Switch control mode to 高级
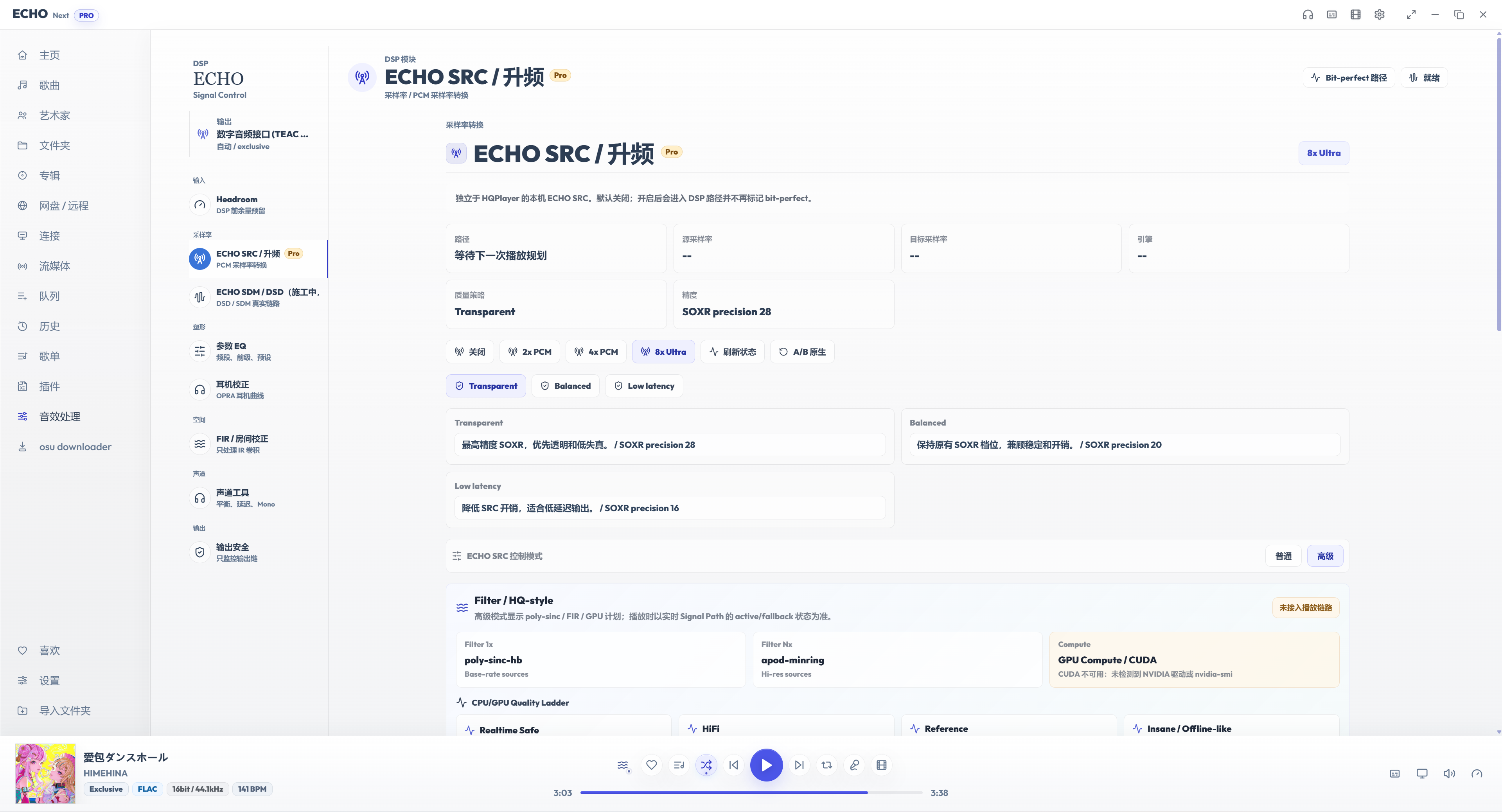1502x812 pixels. pyautogui.click(x=1325, y=556)
